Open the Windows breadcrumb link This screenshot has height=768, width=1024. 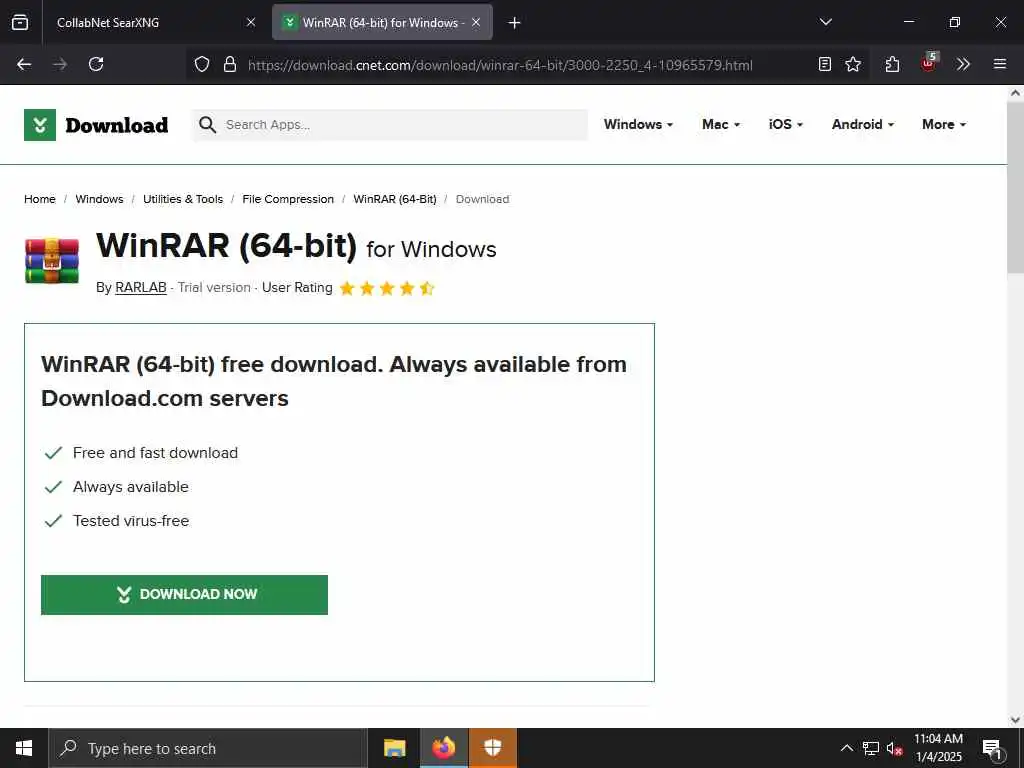pyautogui.click(x=99, y=199)
